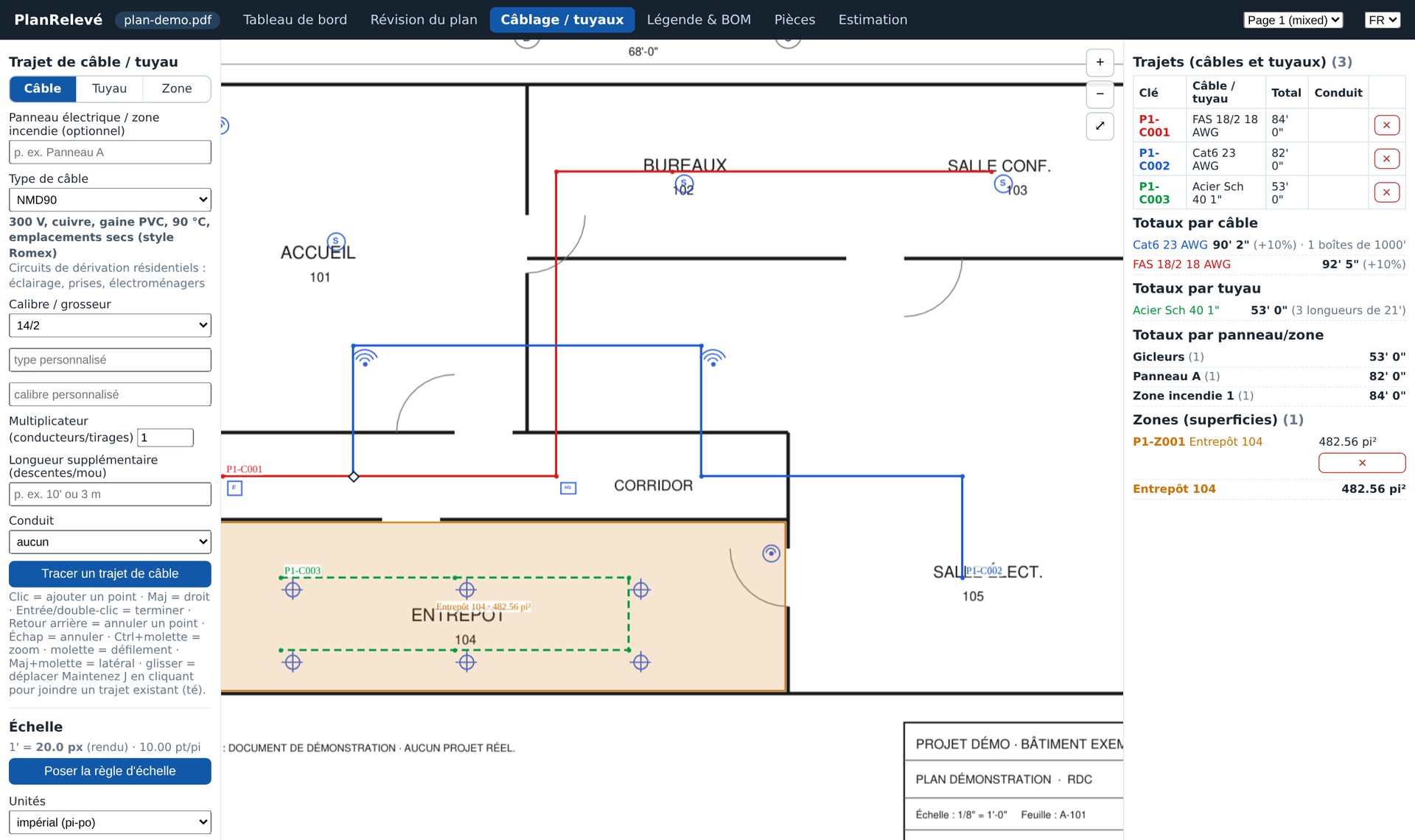Image resolution: width=1415 pixels, height=840 pixels.
Task: Click Tracer un trajet de câble
Action: (110, 574)
